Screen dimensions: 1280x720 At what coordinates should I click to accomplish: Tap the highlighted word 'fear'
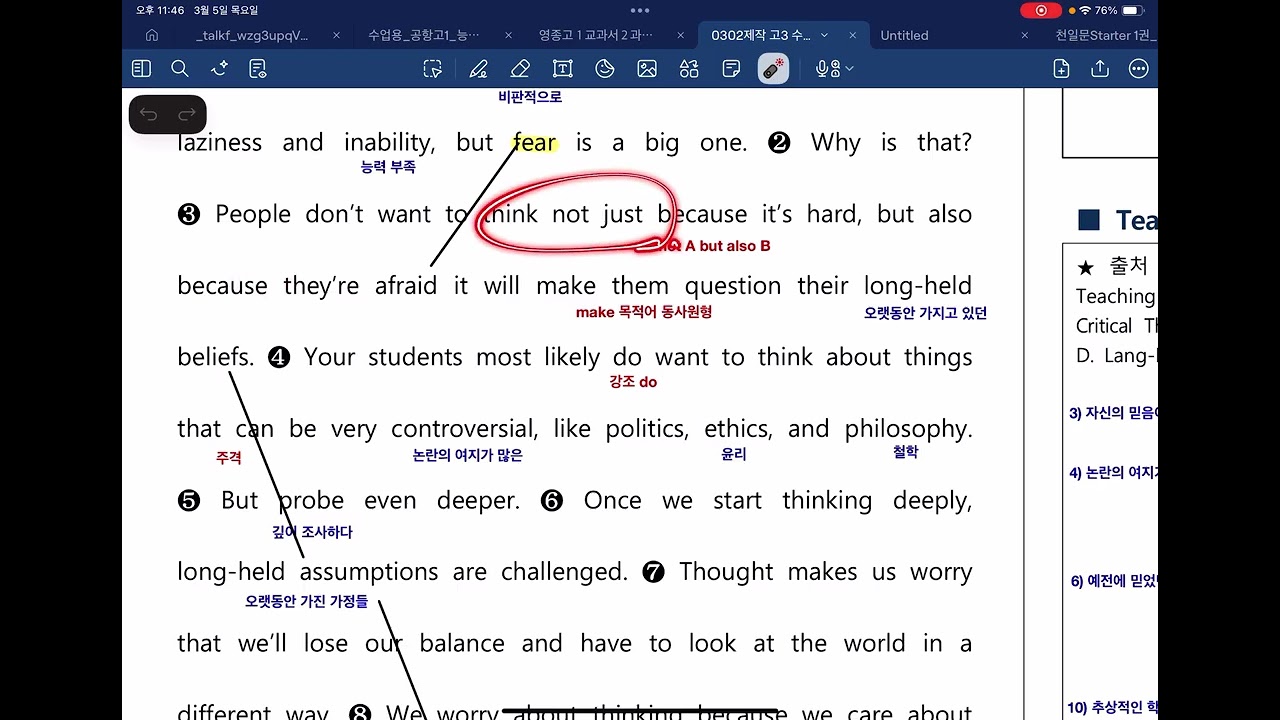pos(534,143)
